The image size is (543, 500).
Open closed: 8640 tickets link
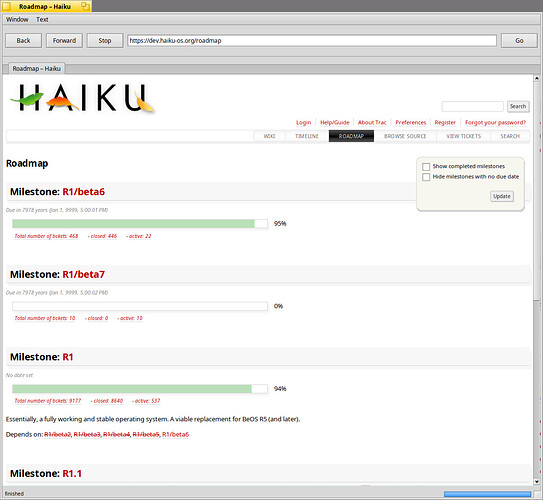coord(108,401)
